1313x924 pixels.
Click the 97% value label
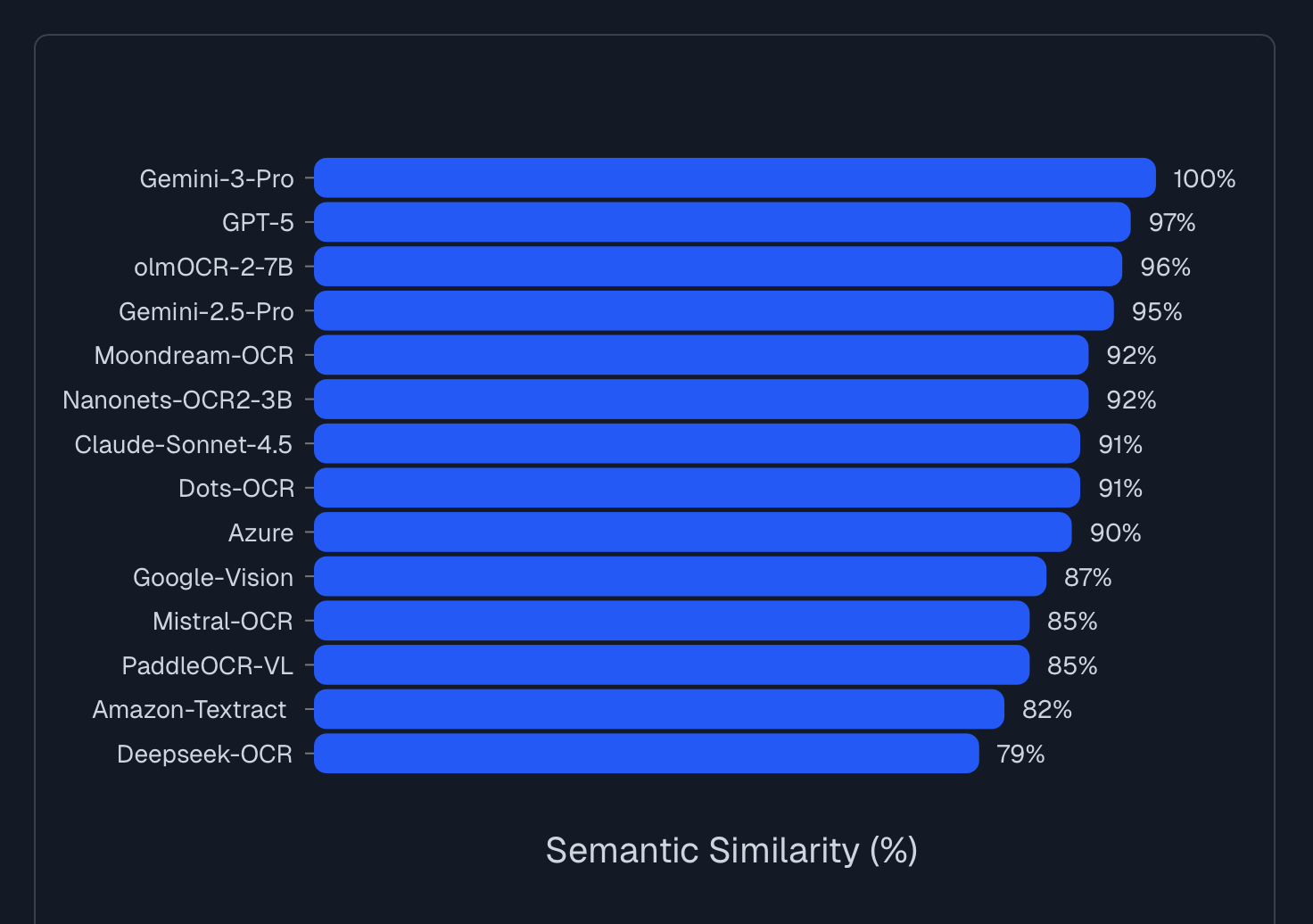click(1171, 223)
